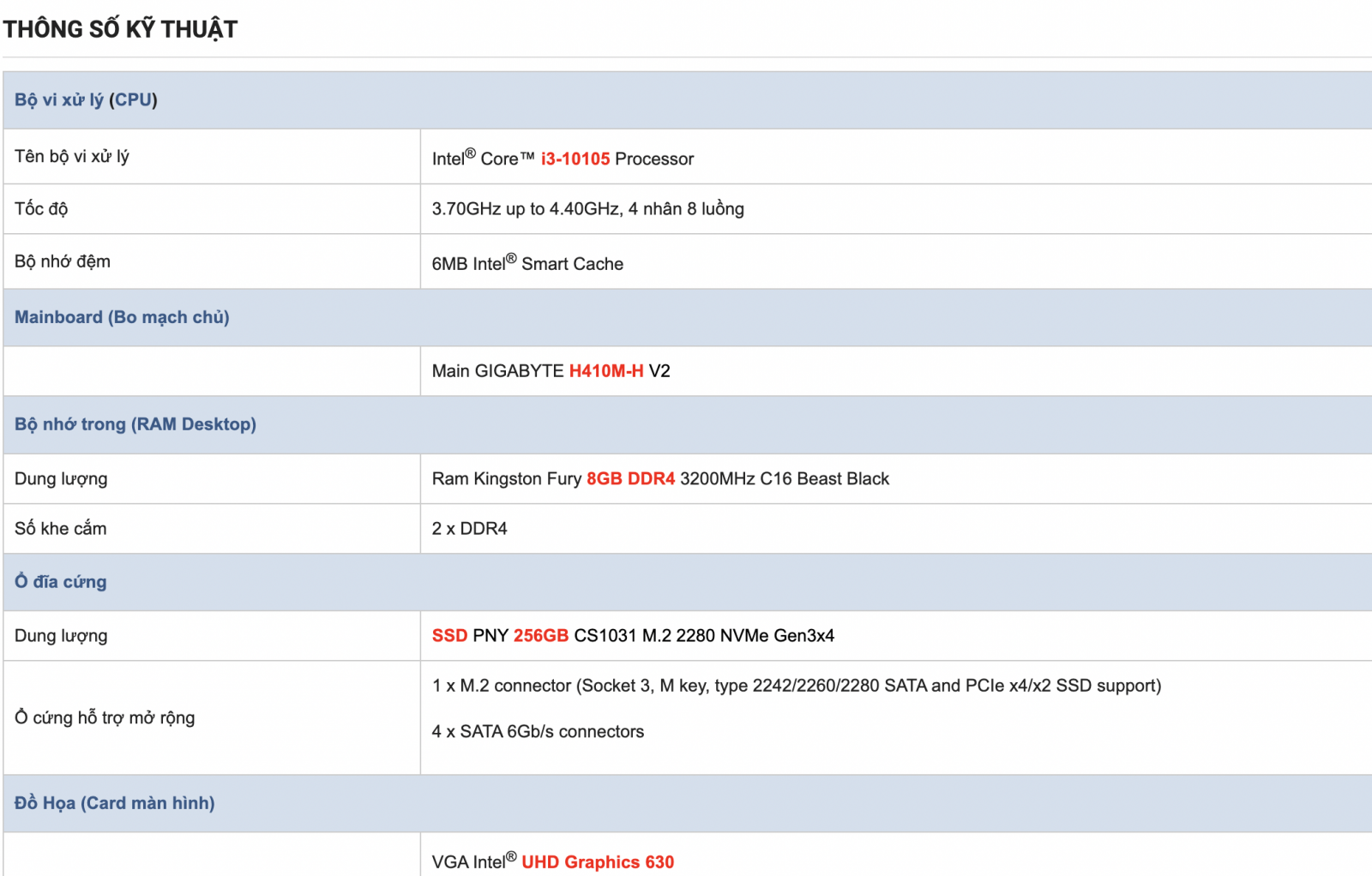Click the Ổ cứng hỗ trợ mở rộng label
Screen dimensions: 1372x876
click(105, 718)
